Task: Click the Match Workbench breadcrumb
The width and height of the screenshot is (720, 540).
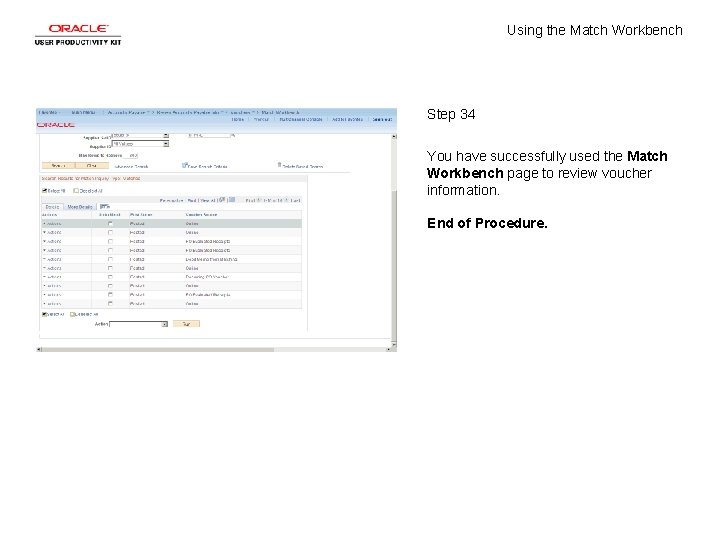Action: (x=281, y=112)
